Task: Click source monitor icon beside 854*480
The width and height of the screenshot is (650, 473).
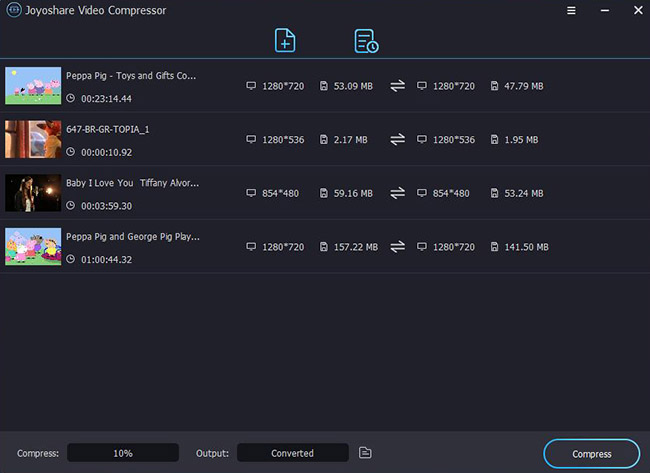Action: pyautogui.click(x=251, y=193)
